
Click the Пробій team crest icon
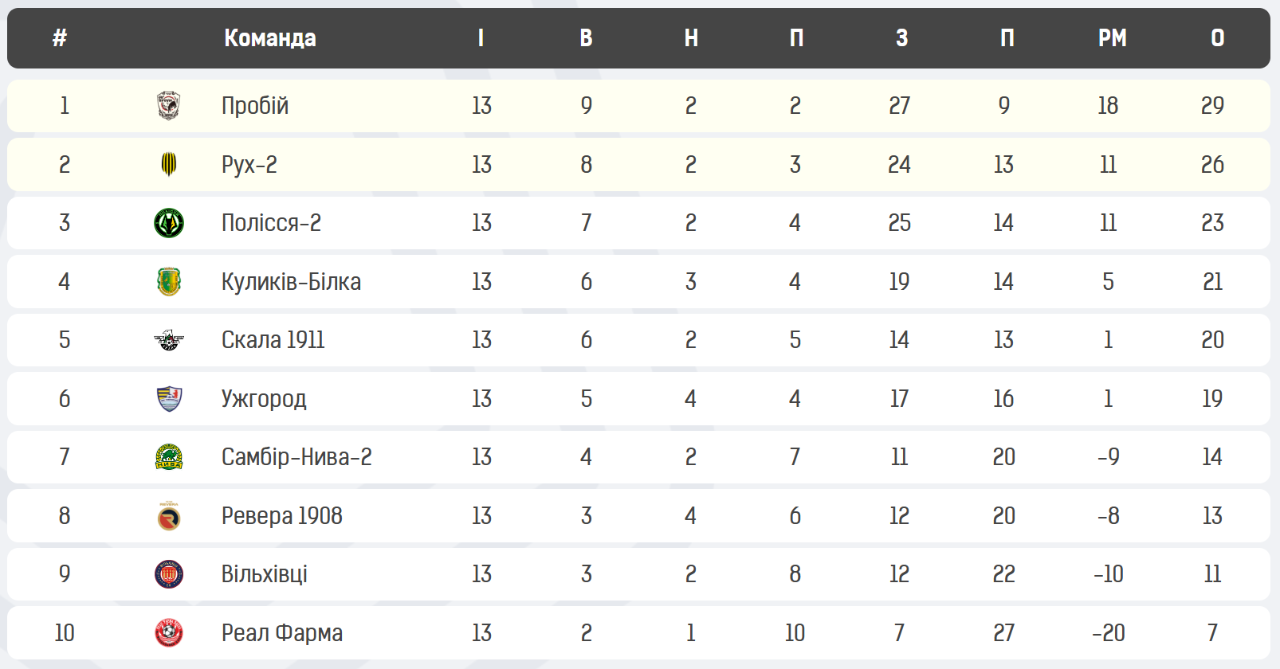point(169,106)
